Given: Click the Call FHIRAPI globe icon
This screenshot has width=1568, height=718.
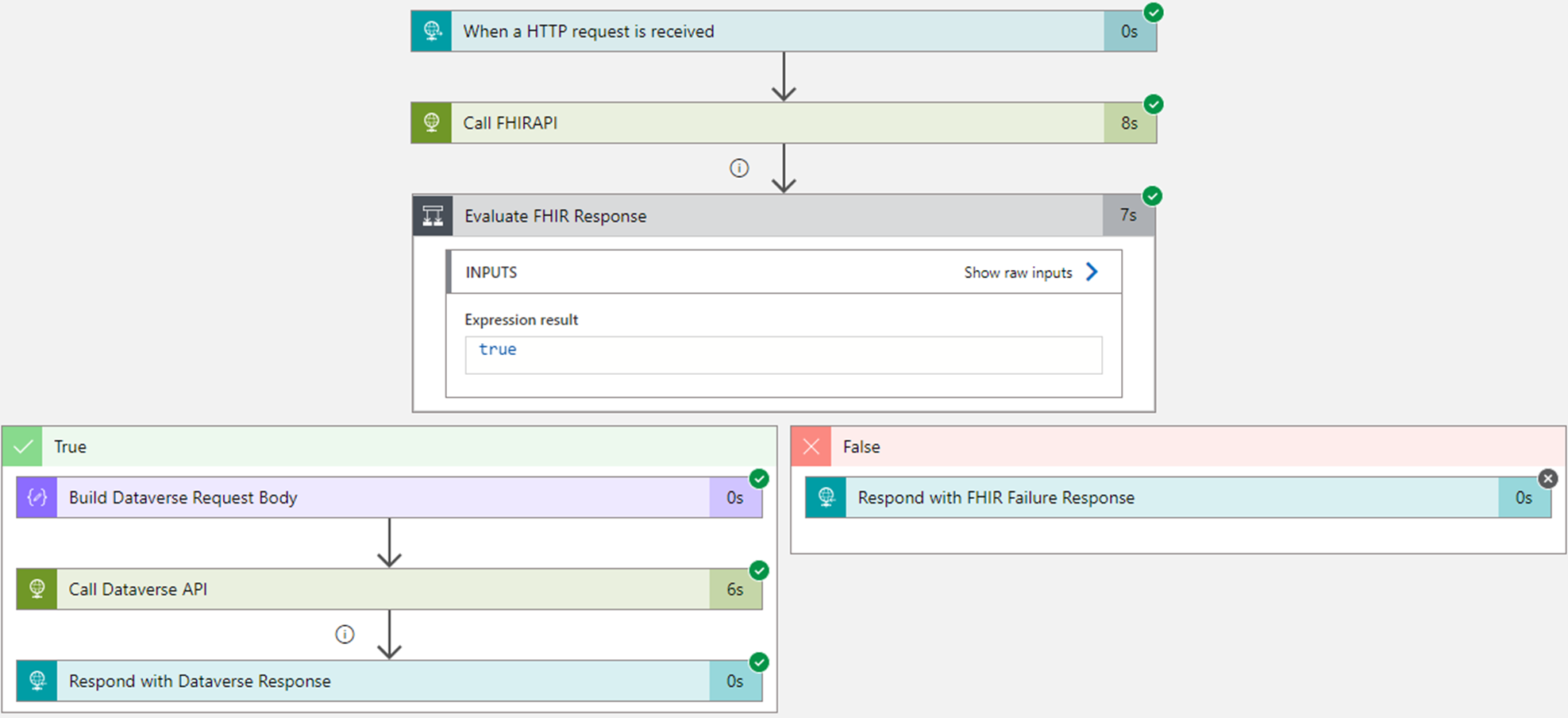Looking at the screenshot, I should 432,123.
